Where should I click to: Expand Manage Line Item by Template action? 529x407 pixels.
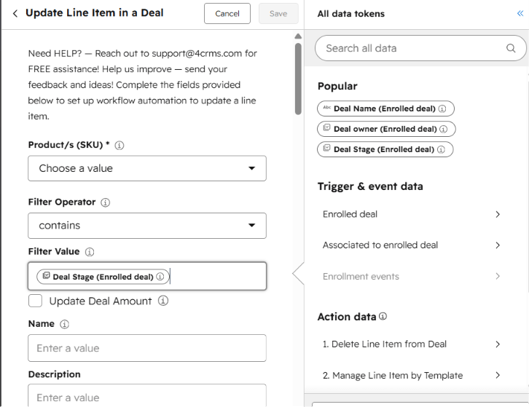tap(411, 375)
